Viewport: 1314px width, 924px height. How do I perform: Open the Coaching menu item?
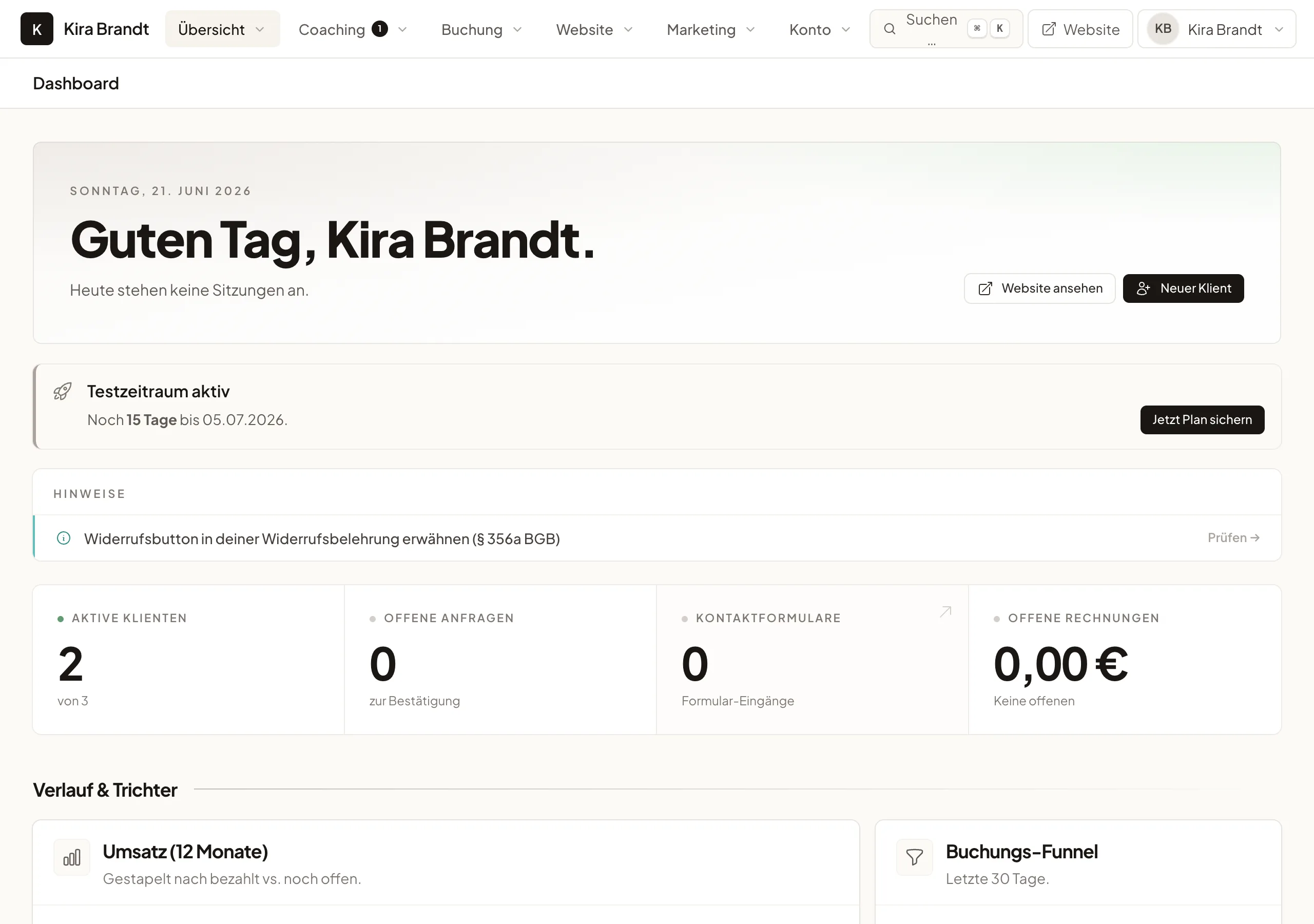coord(353,29)
